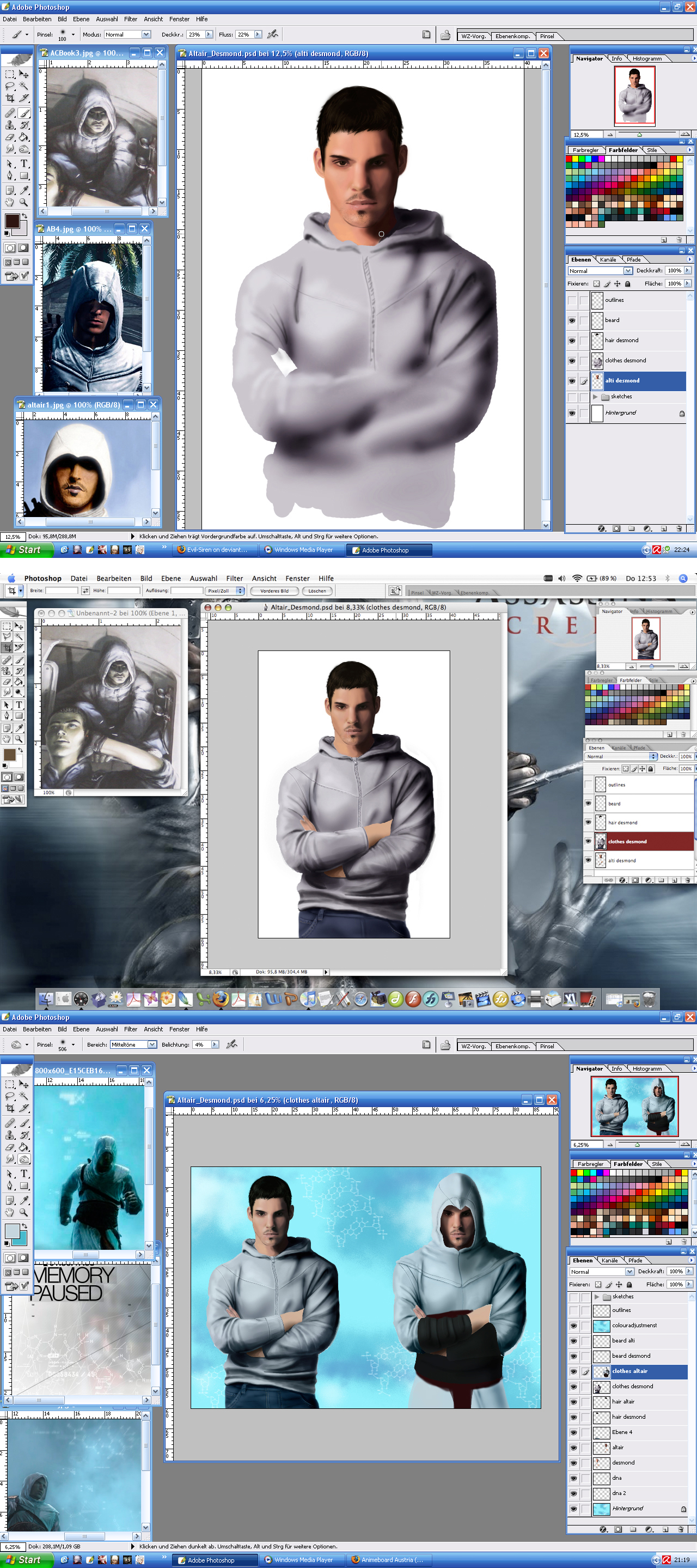697x1568 pixels.
Task: Choose the Shape tool in the 6,25% Photoshop toolbox
Action: click(x=24, y=1186)
